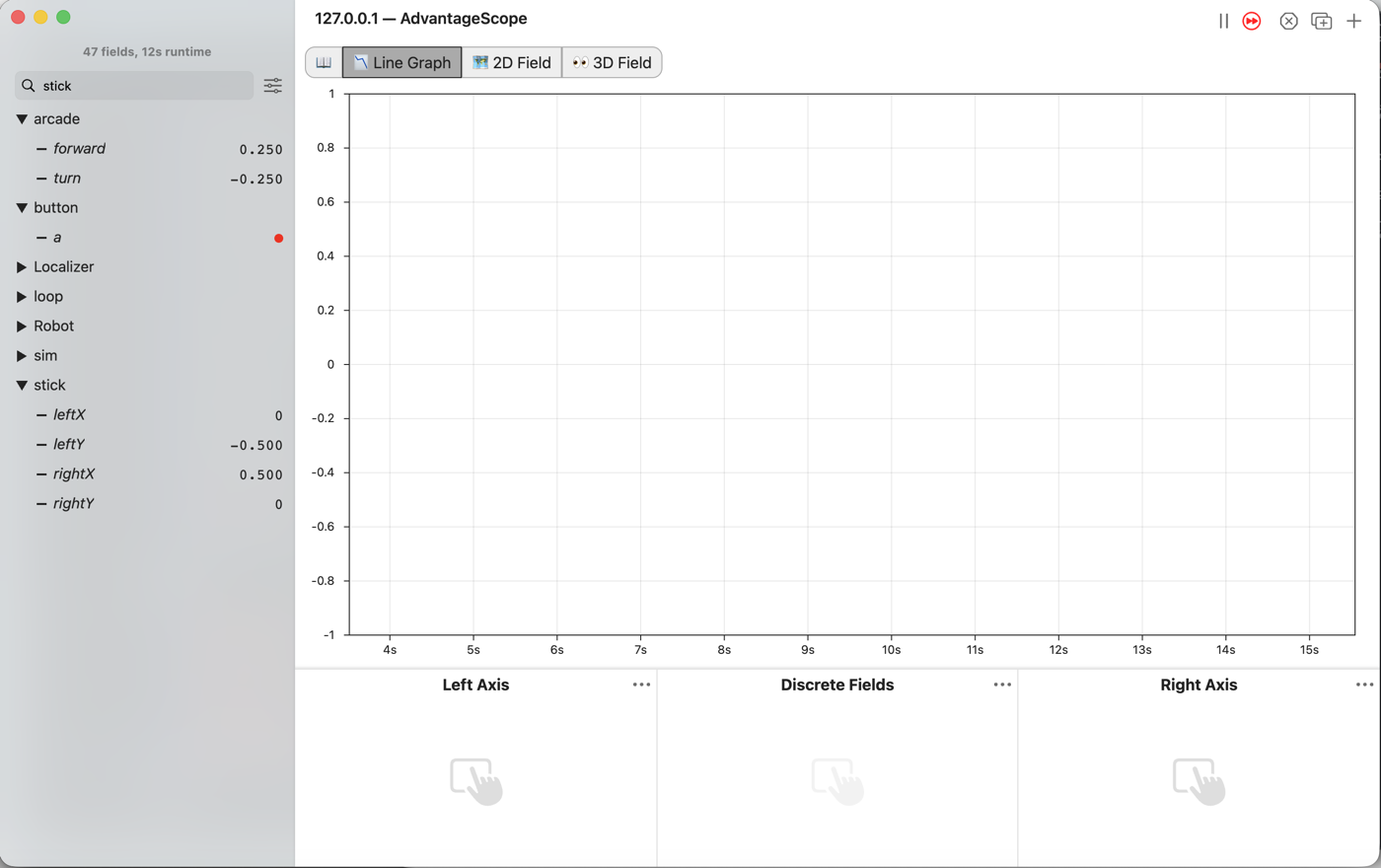Image resolution: width=1381 pixels, height=868 pixels.
Task: Switch to the 2D Field tab
Action: point(511,62)
